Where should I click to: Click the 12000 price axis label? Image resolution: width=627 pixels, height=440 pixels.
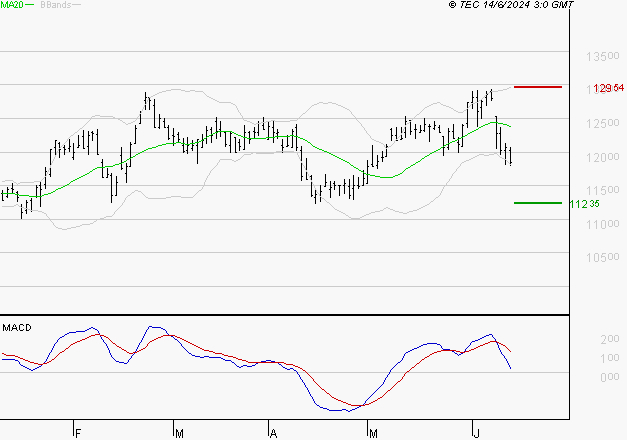pos(603,157)
